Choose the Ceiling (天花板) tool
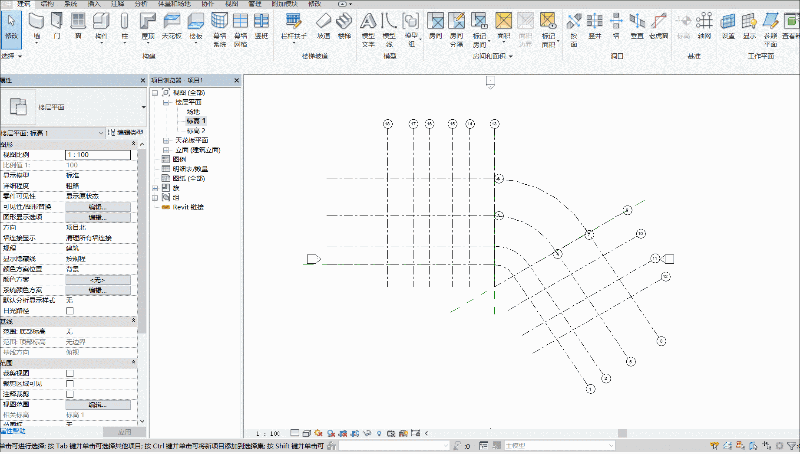The height and width of the screenshot is (454, 800). tap(172, 27)
